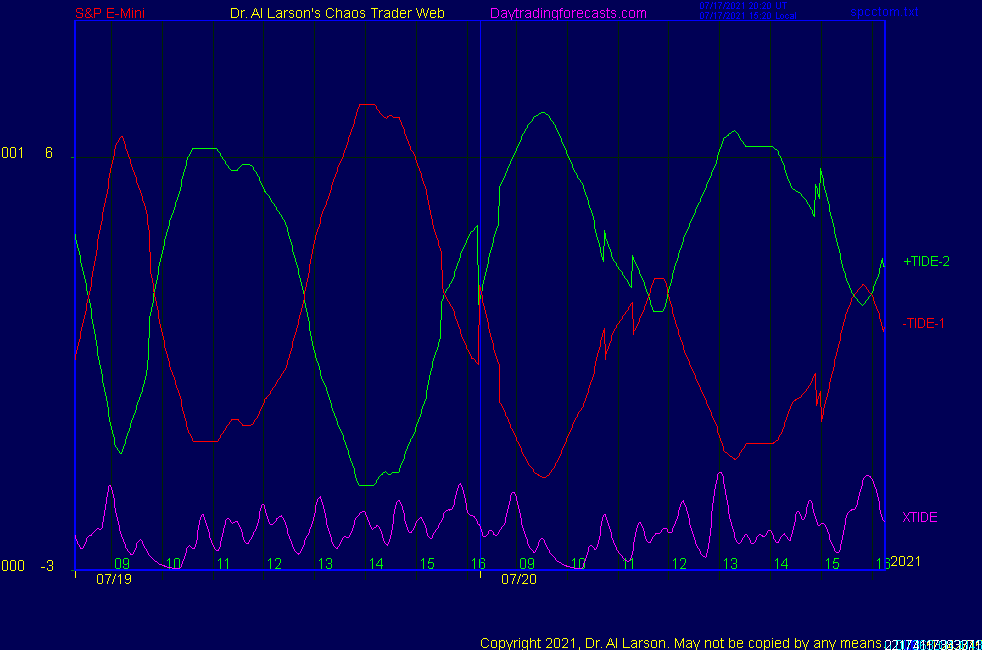Click hour 09 marker above the 07/20 date
Viewport: 982px width, 650px height.
[x=527, y=564]
